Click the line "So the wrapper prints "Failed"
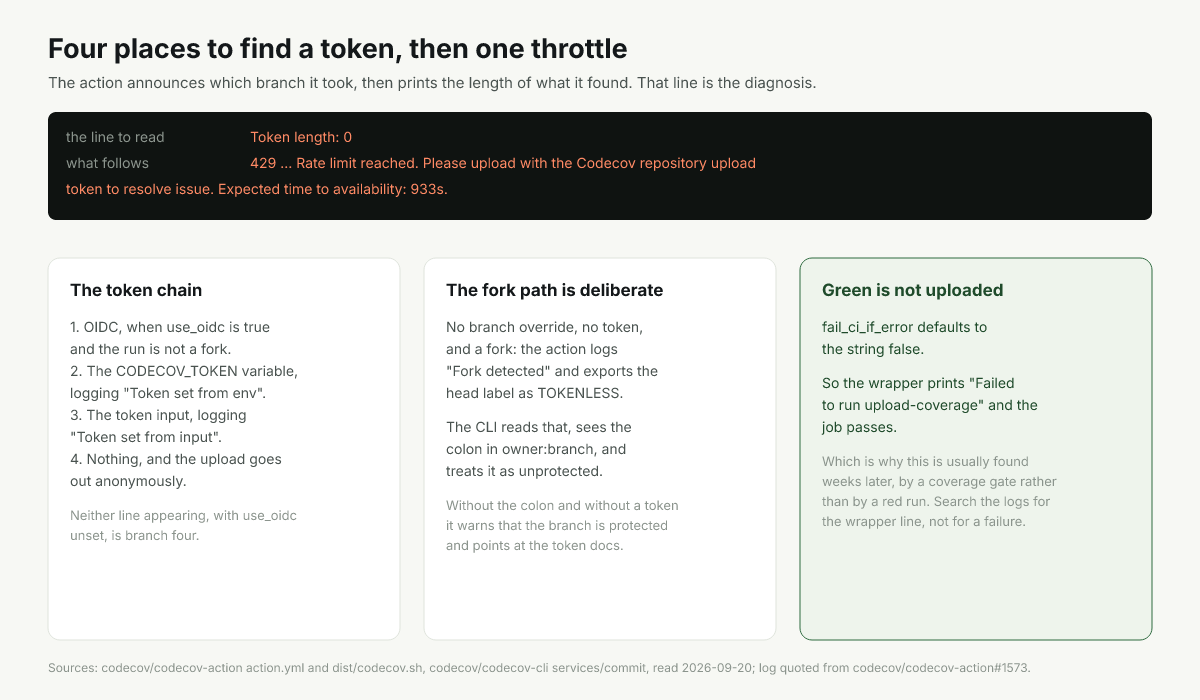Screen dimensions: 1200x700 918,383
